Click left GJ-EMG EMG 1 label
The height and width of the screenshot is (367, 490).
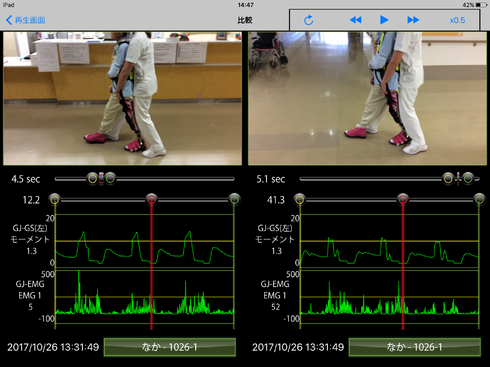coord(30,290)
